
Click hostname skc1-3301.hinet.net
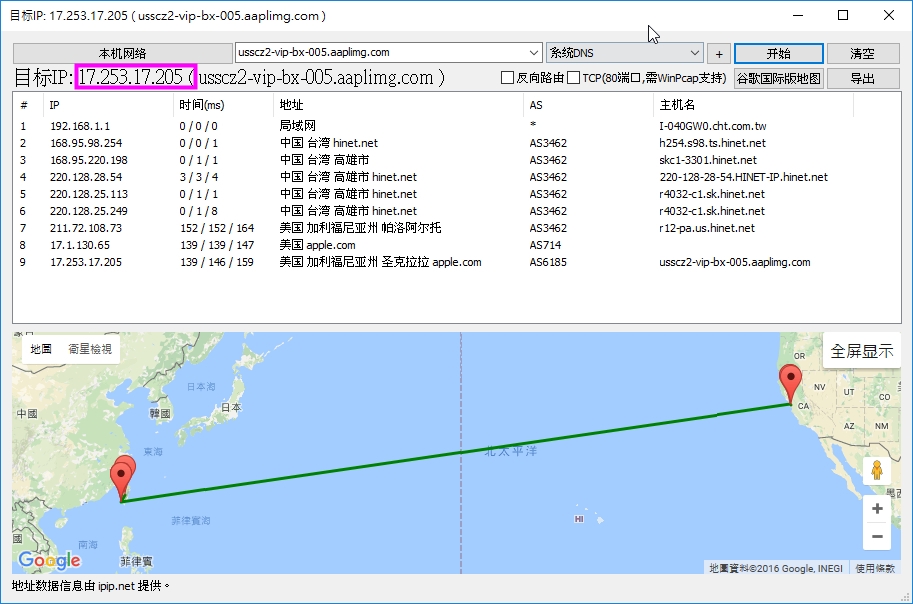708,160
